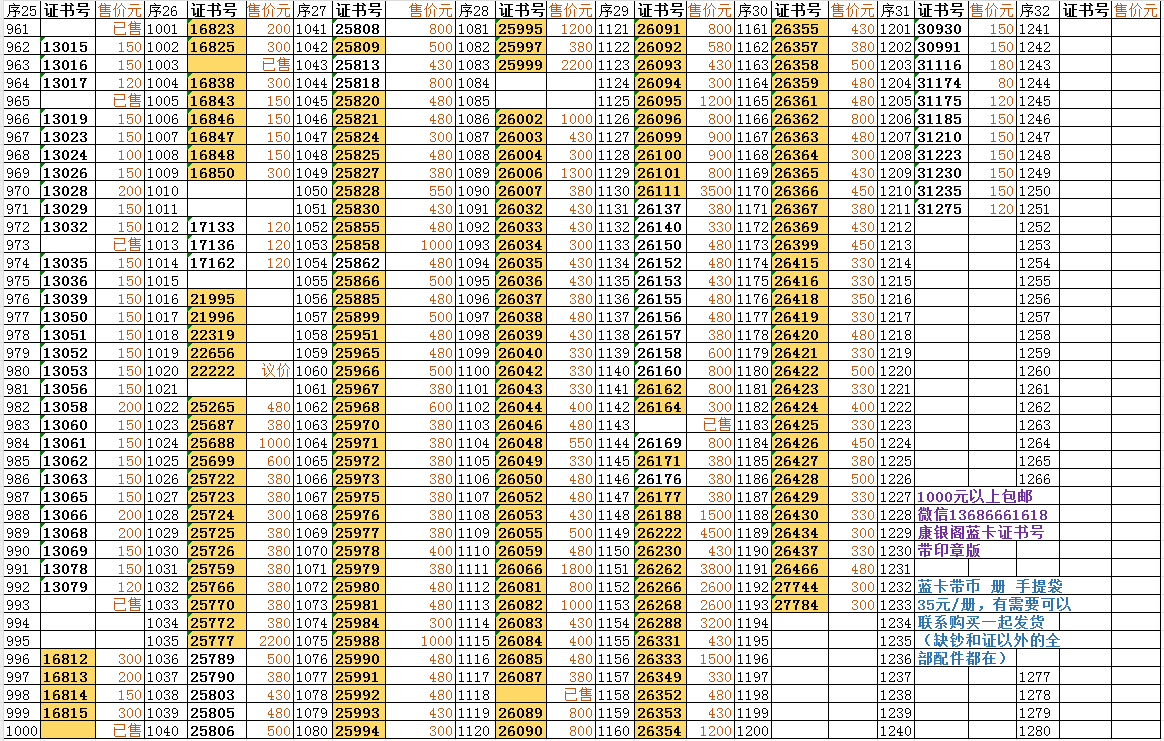Click the 1000元以上包邮 note cell

[x=975, y=497]
